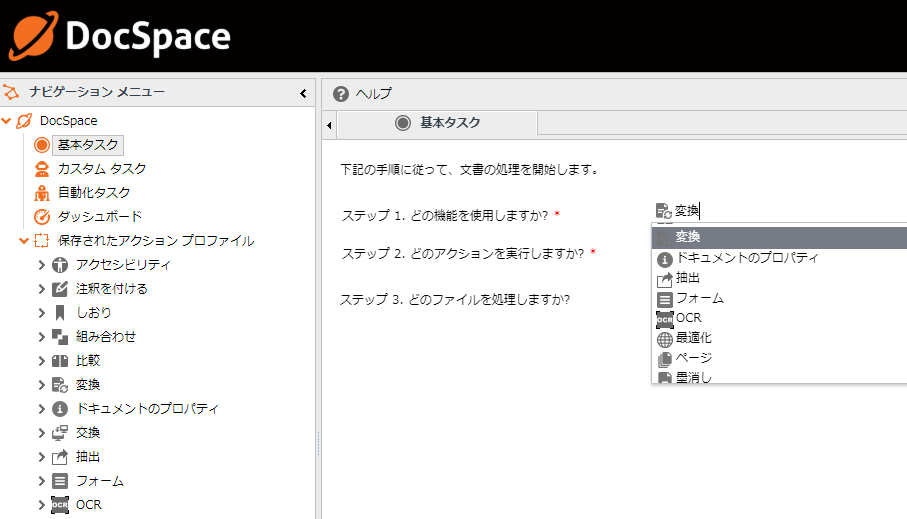Expand the OCR tree node
907x519 pixels.
click(42, 505)
